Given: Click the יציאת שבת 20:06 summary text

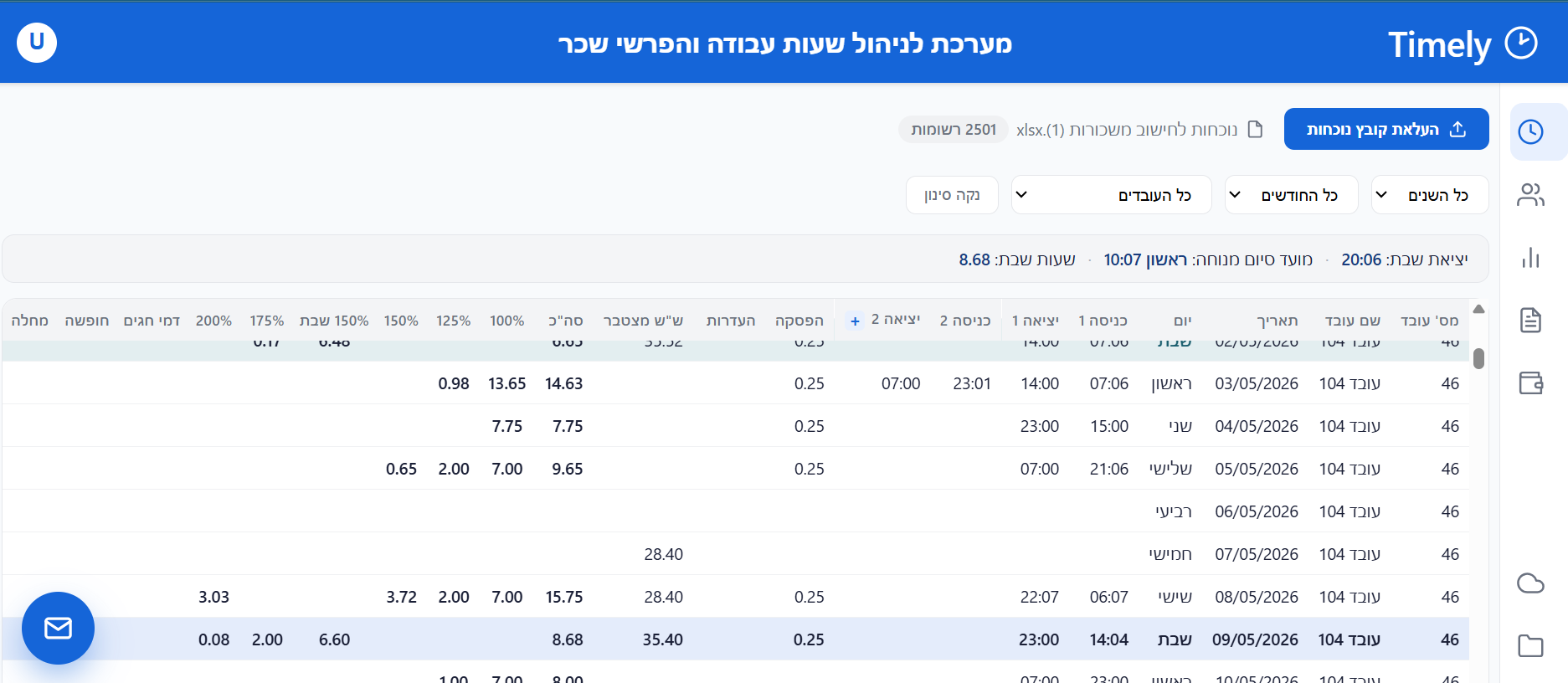Looking at the screenshot, I should (x=1405, y=259).
